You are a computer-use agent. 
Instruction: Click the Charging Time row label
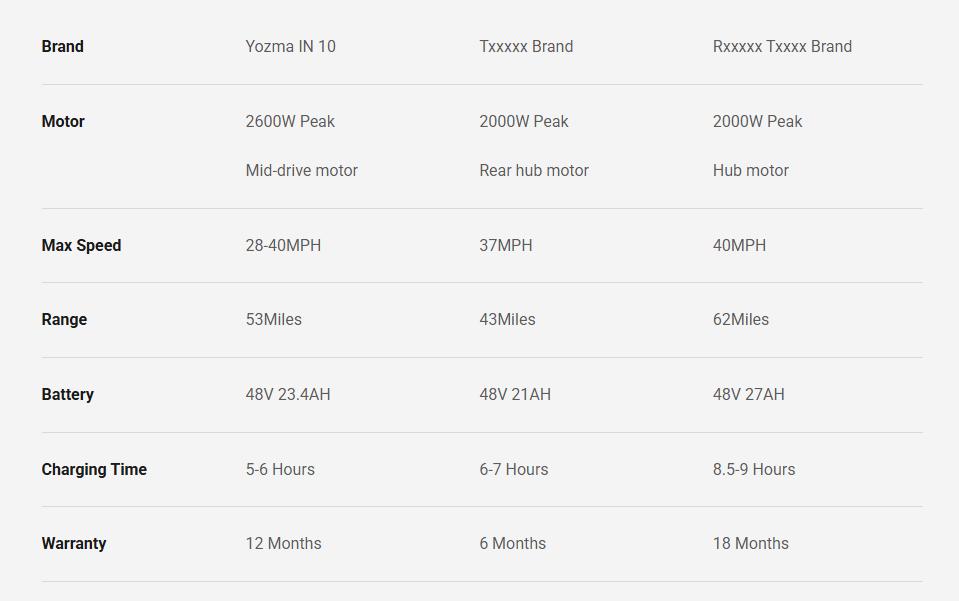(94, 469)
